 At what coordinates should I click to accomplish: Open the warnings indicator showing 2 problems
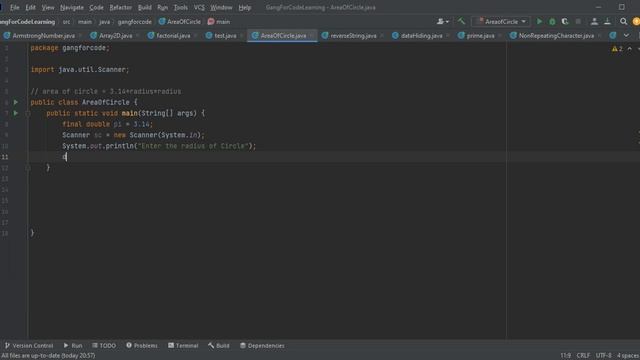(617, 49)
